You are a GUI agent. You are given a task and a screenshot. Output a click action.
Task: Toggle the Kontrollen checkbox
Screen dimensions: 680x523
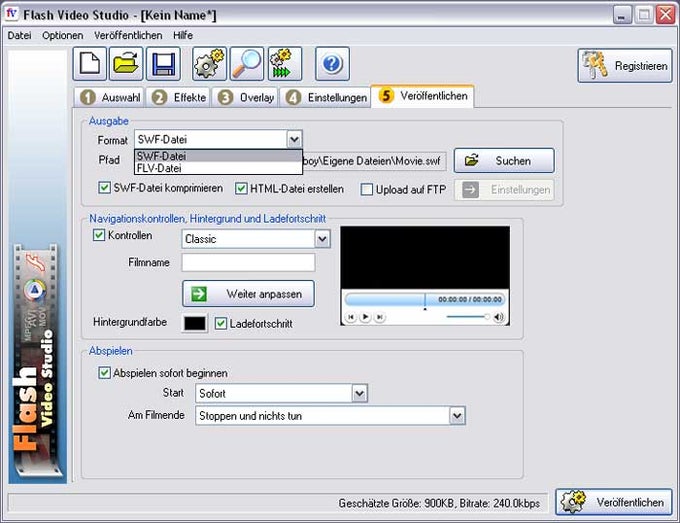99,235
